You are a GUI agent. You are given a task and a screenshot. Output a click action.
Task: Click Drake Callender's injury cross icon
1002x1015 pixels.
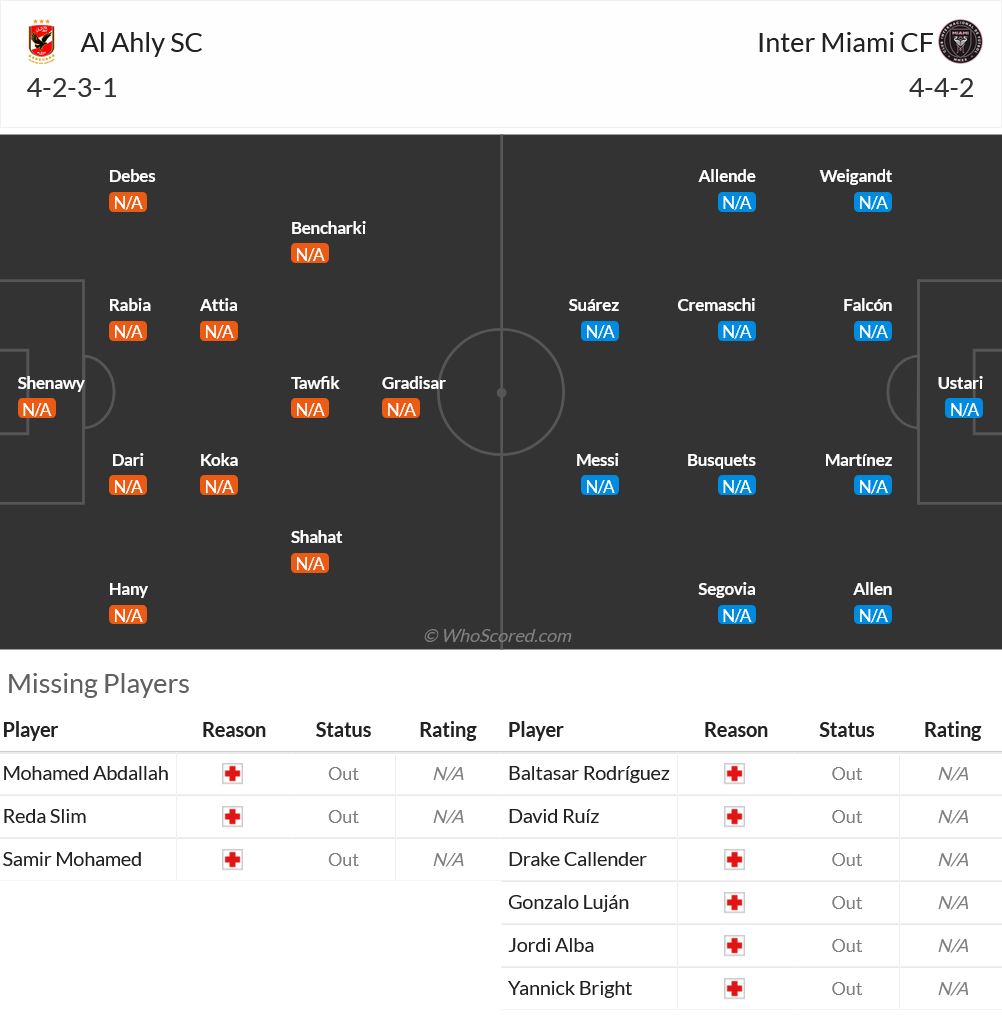[x=734, y=860]
